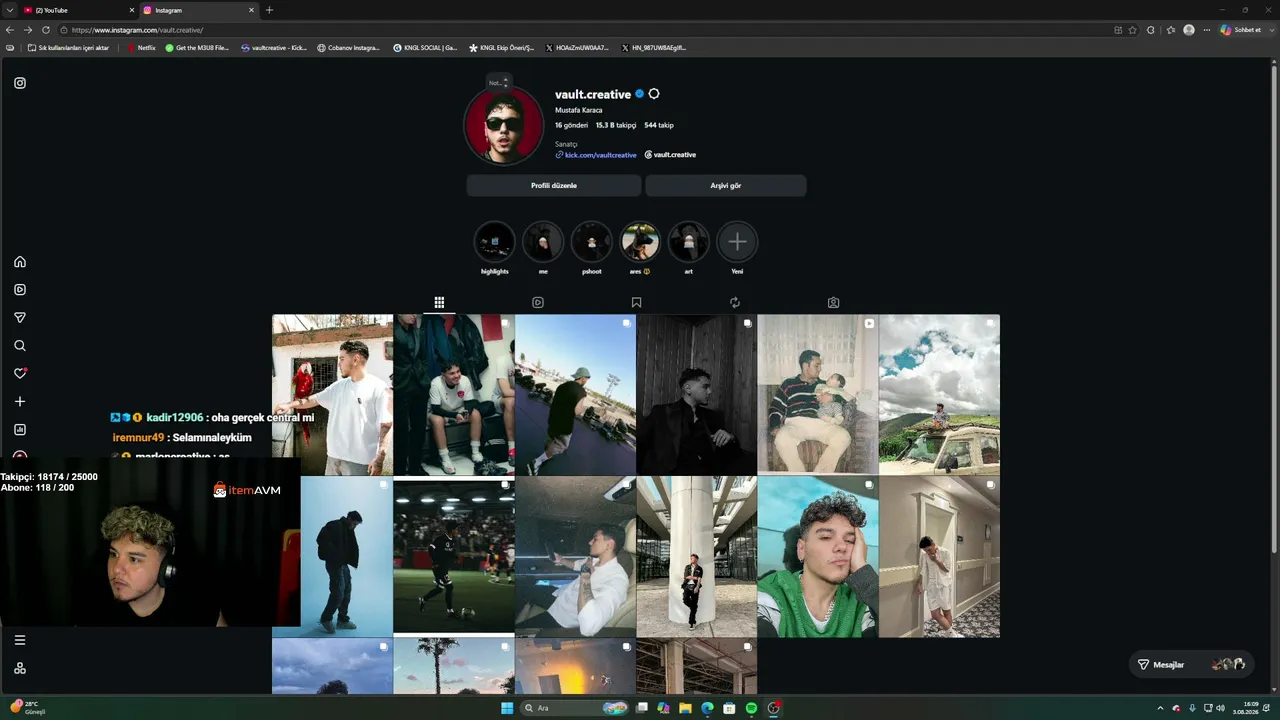Bookmark this page with the star icon
1280x720 pixels.
[1133, 30]
